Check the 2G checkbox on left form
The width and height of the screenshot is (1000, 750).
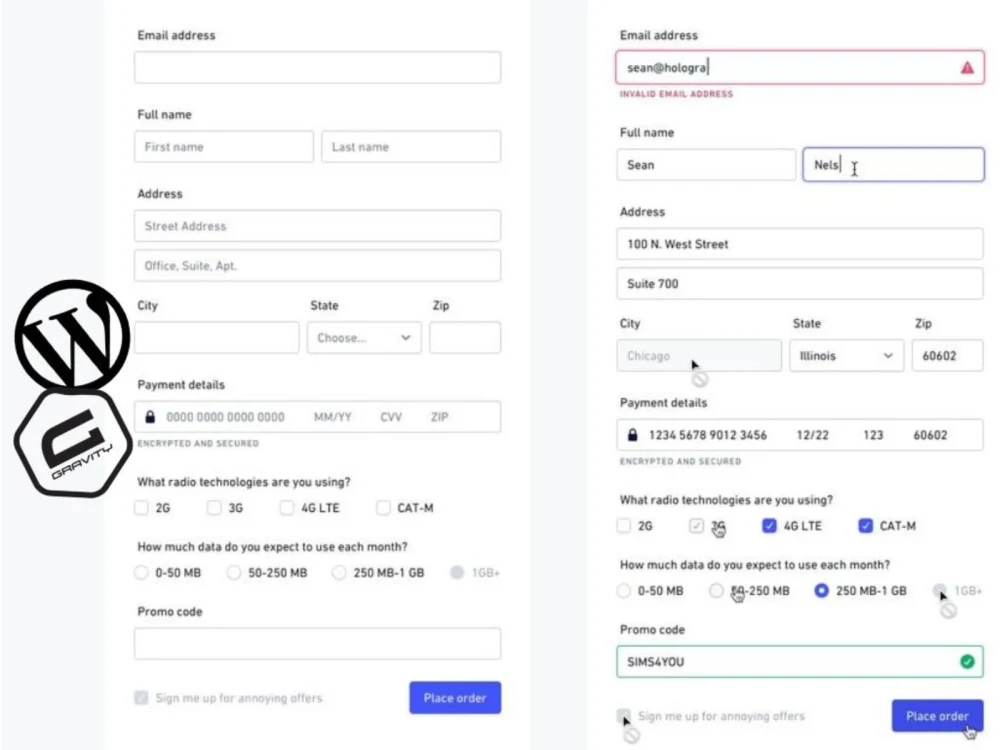tap(141, 508)
